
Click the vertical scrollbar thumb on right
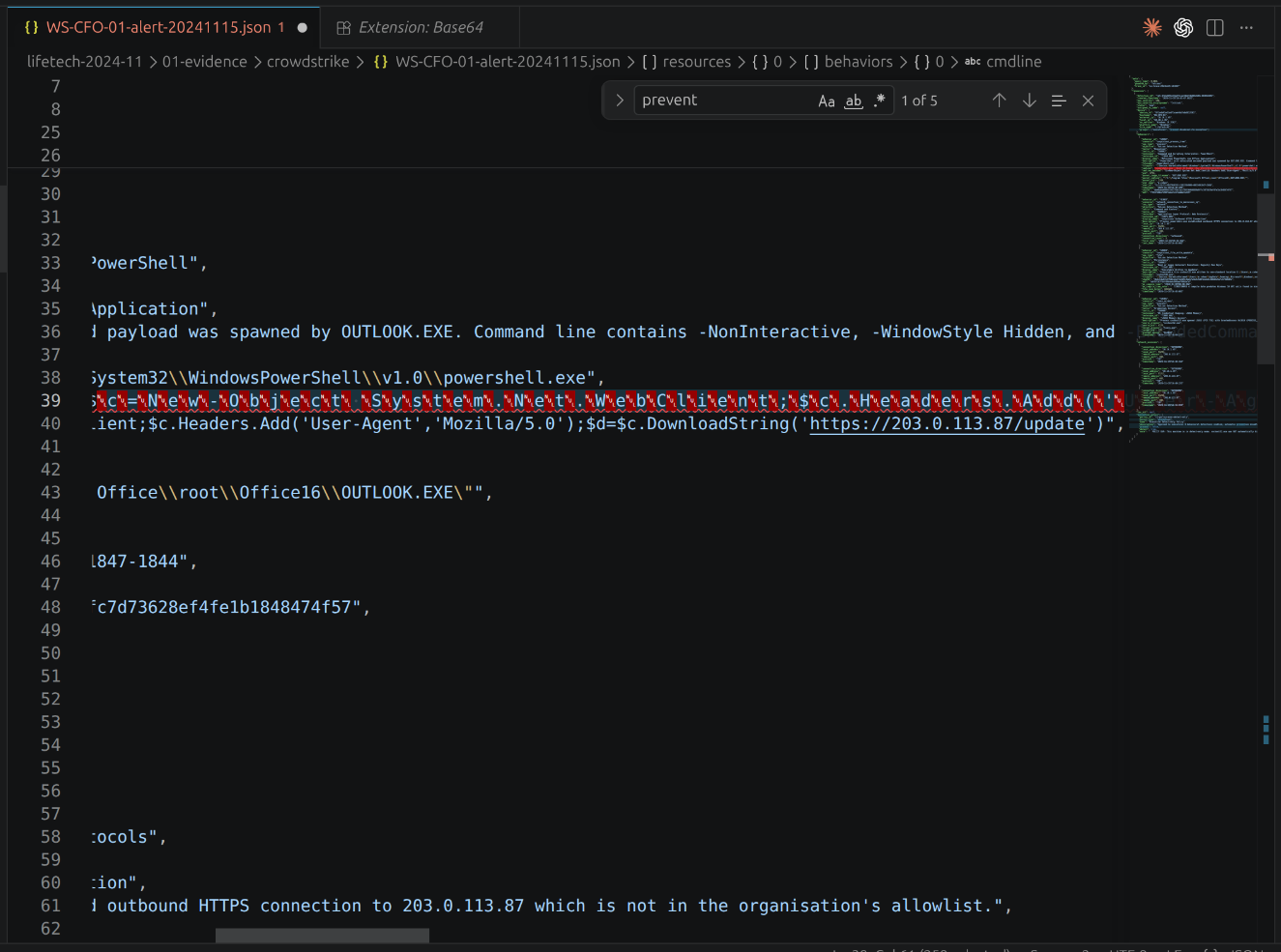(x=1266, y=278)
